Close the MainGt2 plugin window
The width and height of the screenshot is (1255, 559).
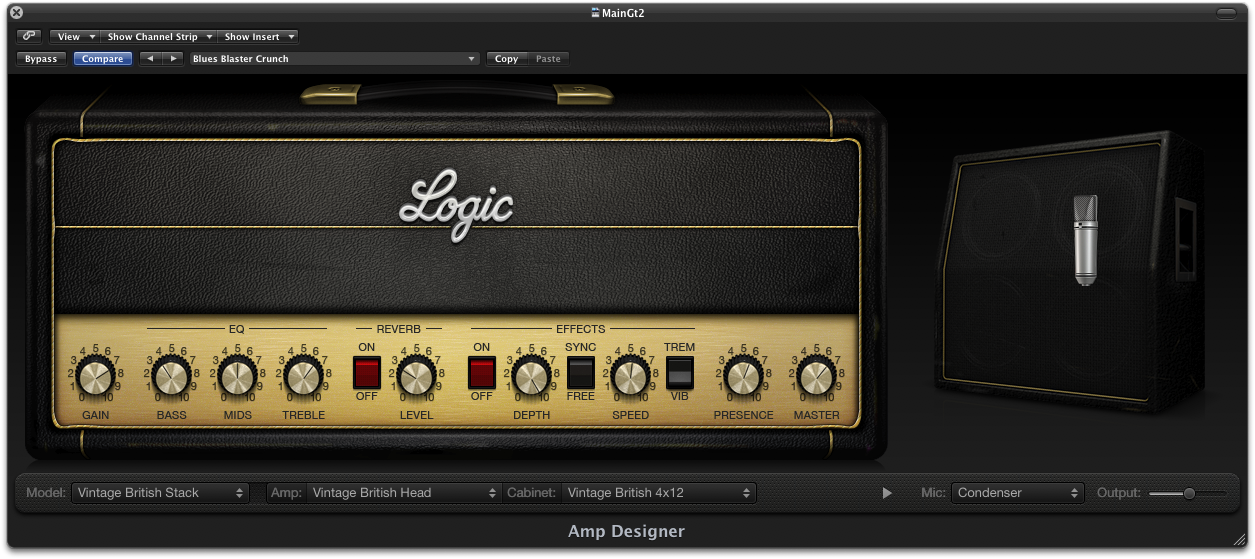16,12
